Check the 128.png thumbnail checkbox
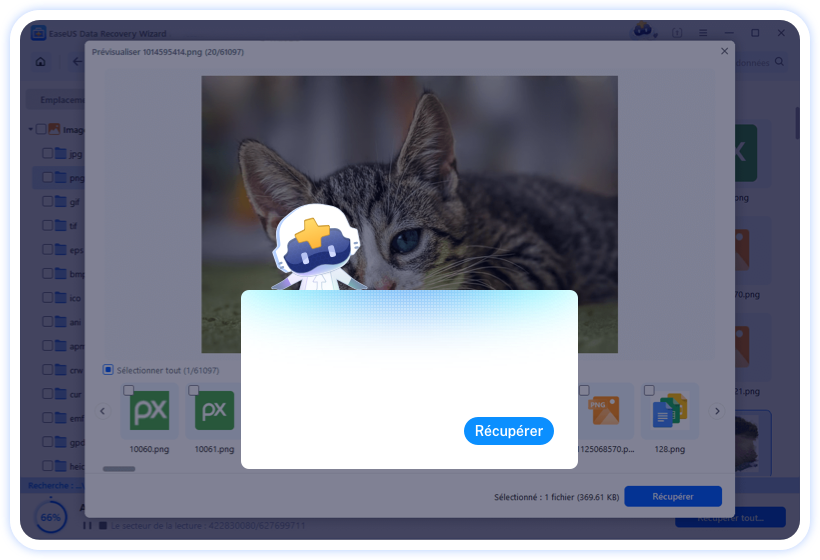Viewport: 820px width, 560px height. [649, 390]
